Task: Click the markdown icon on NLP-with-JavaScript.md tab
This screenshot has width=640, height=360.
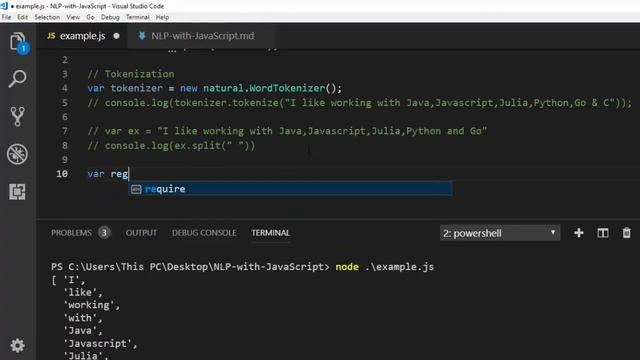Action: tap(142, 36)
